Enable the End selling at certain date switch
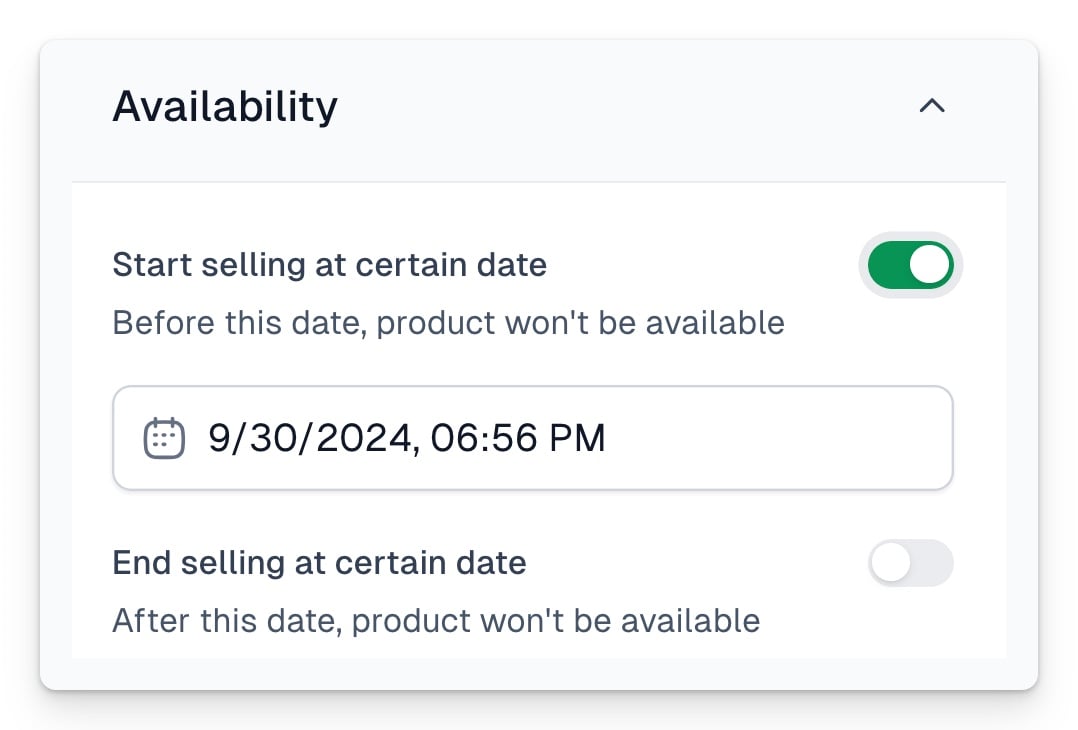Image resolution: width=1078 pixels, height=730 pixels. (910, 563)
